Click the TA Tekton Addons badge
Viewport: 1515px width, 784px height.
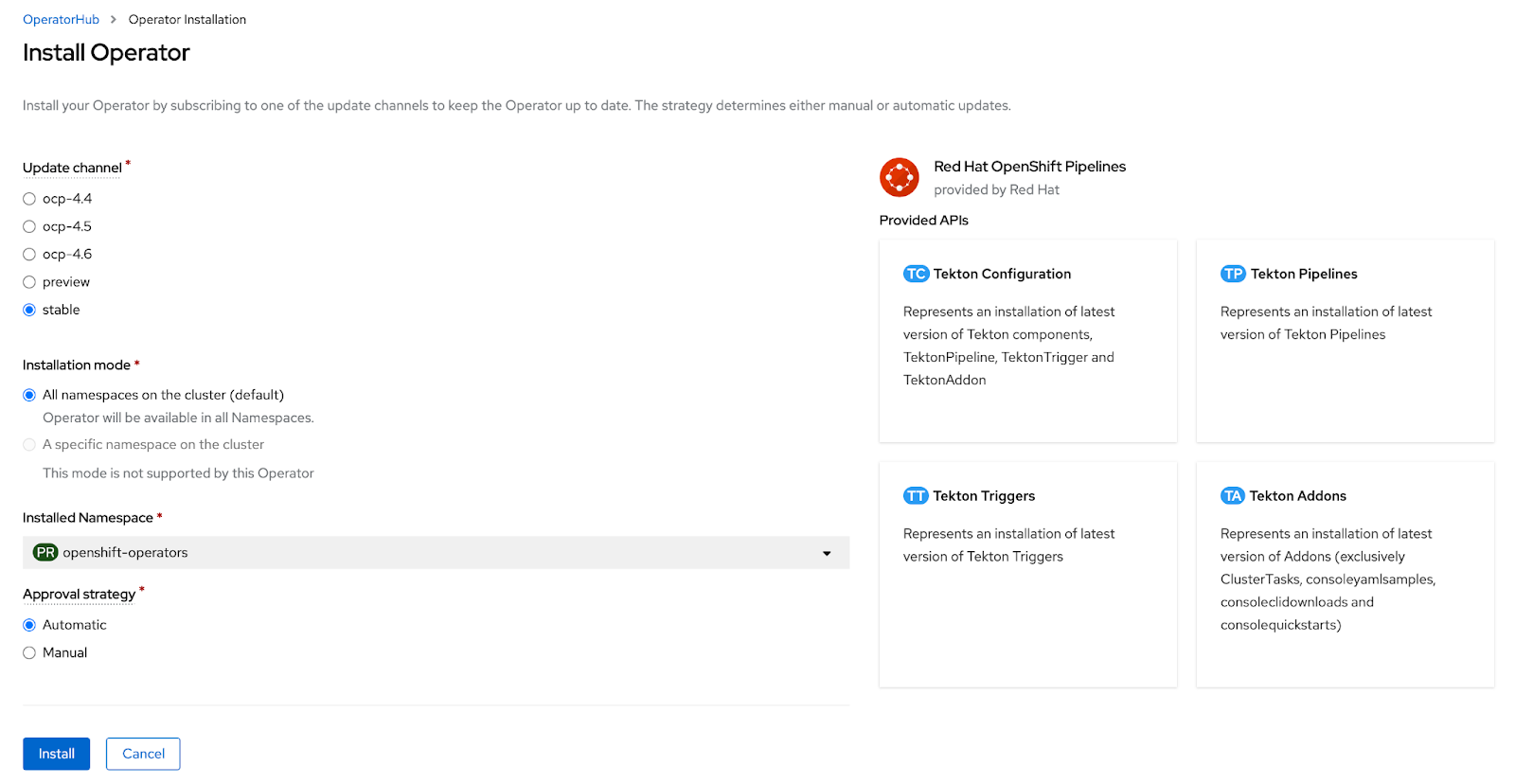(1232, 496)
